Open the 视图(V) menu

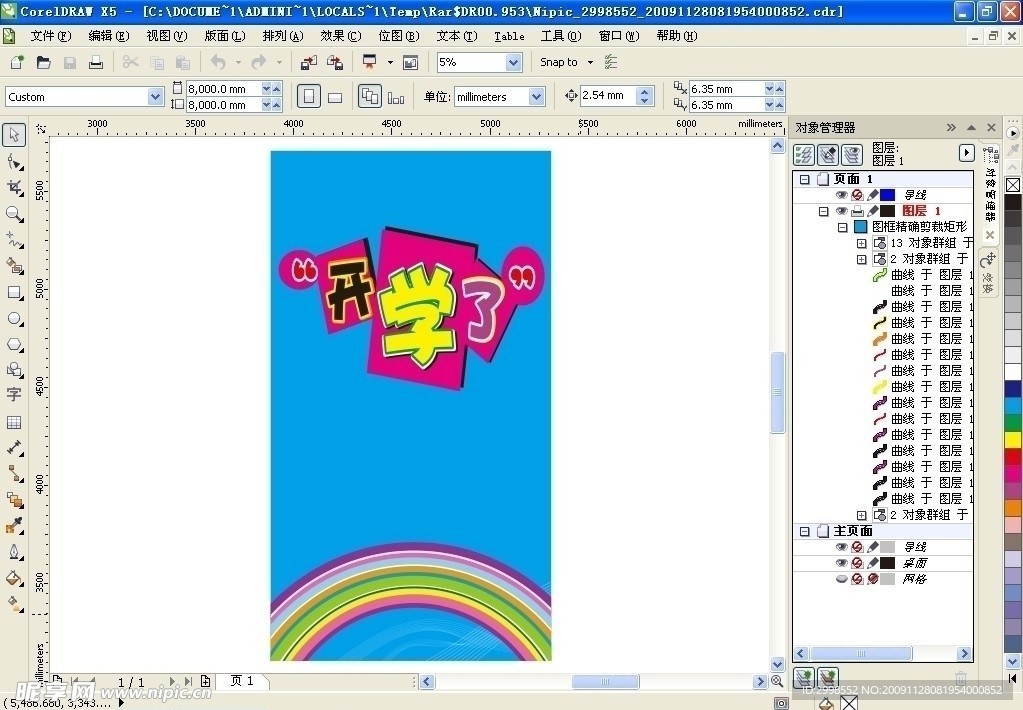(167, 36)
